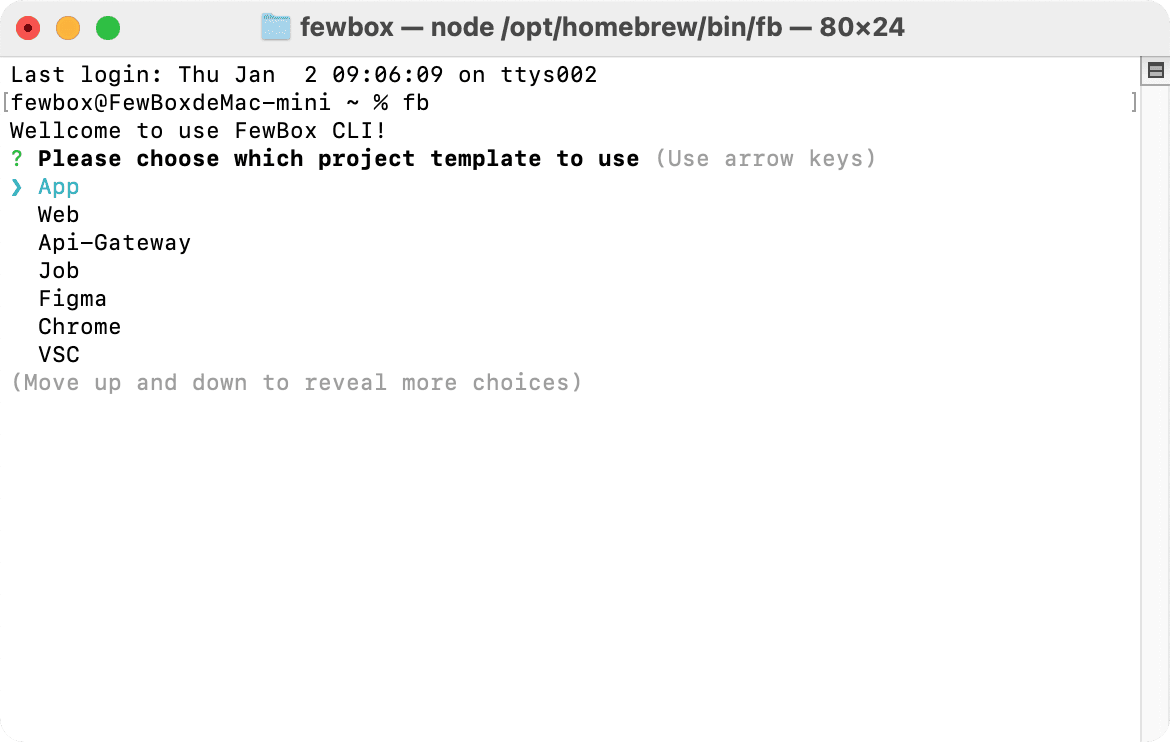The width and height of the screenshot is (1170, 742).
Task: Select the App project template
Action: click(59, 187)
